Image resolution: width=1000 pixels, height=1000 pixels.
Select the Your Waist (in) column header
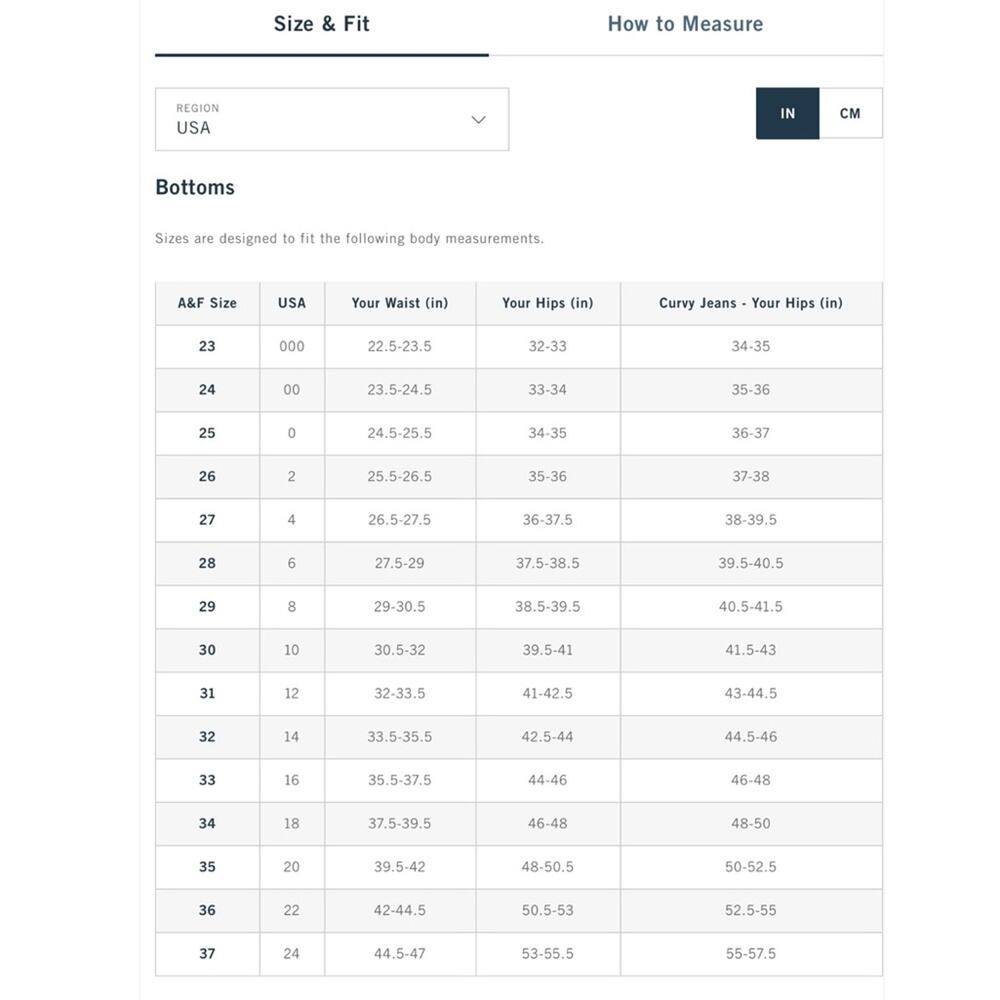(x=400, y=303)
